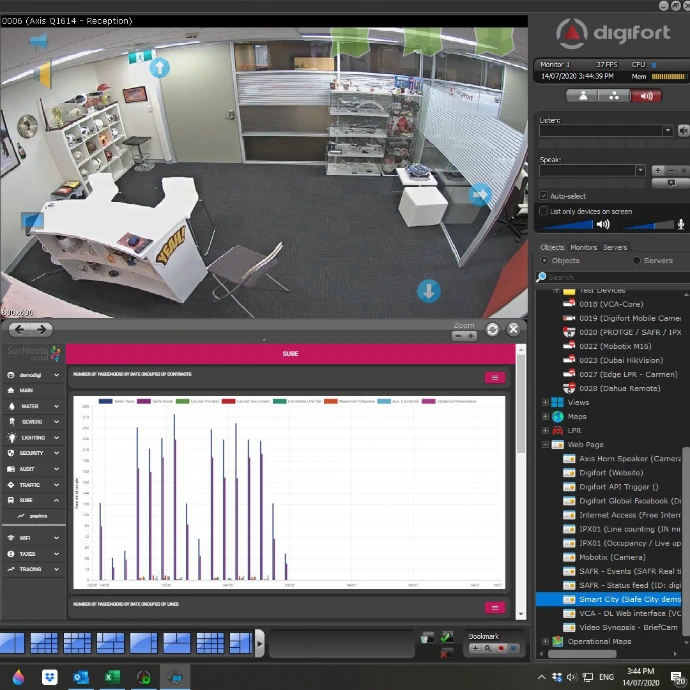Click the yellow speaker icon on video
690x690 pixels.
tap(43, 75)
